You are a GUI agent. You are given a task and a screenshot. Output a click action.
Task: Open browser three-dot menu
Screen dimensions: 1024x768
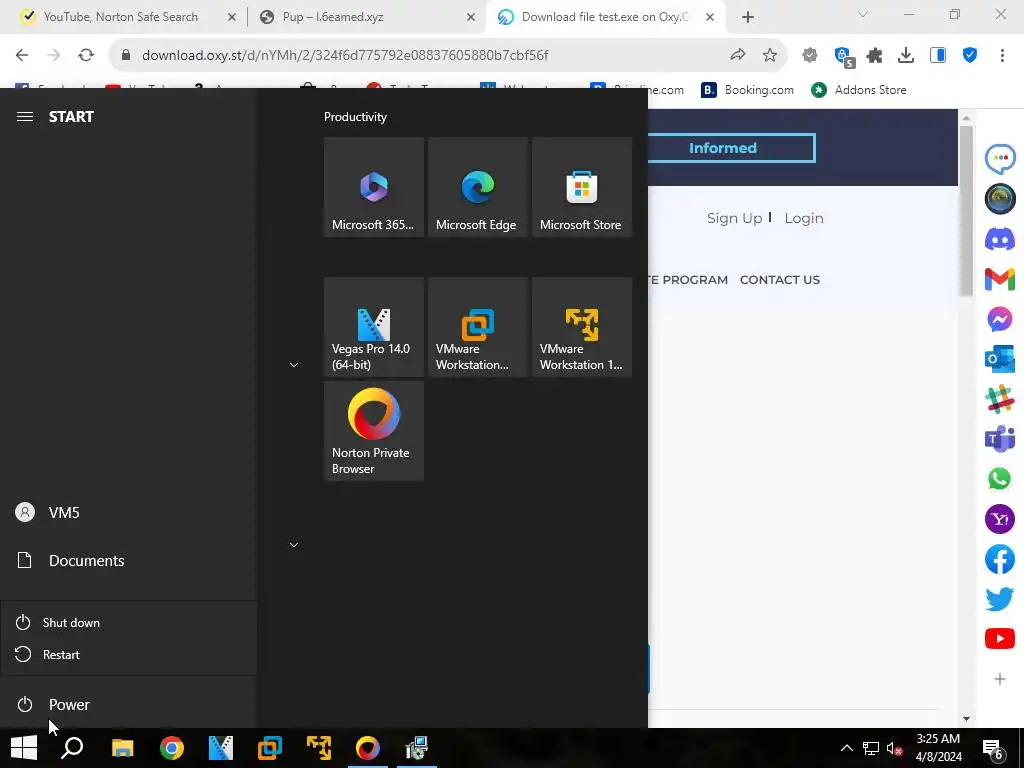point(1002,56)
